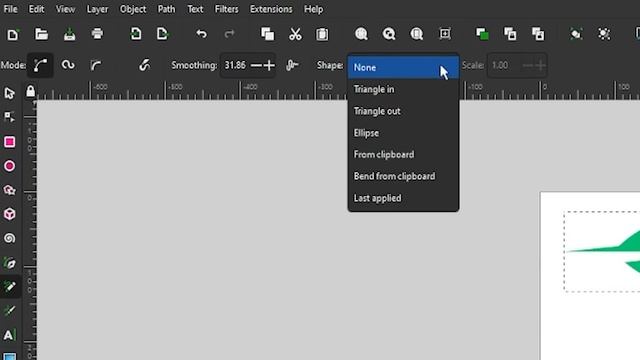Open the Edit menu

(x=36, y=9)
